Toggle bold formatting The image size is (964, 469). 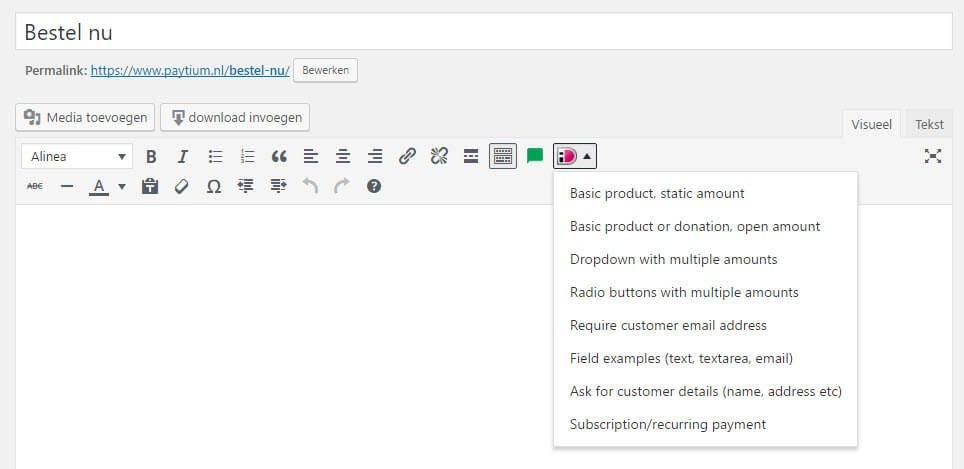(151, 156)
